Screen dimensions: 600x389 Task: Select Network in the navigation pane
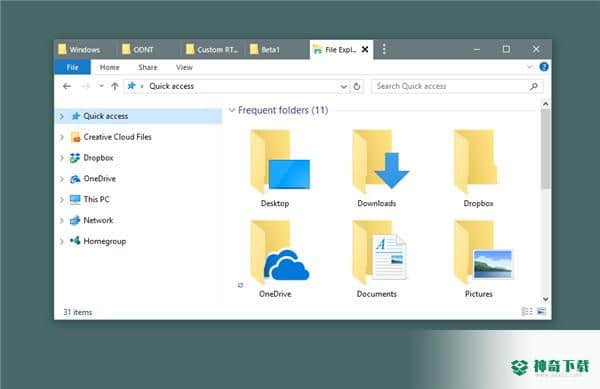pos(98,220)
